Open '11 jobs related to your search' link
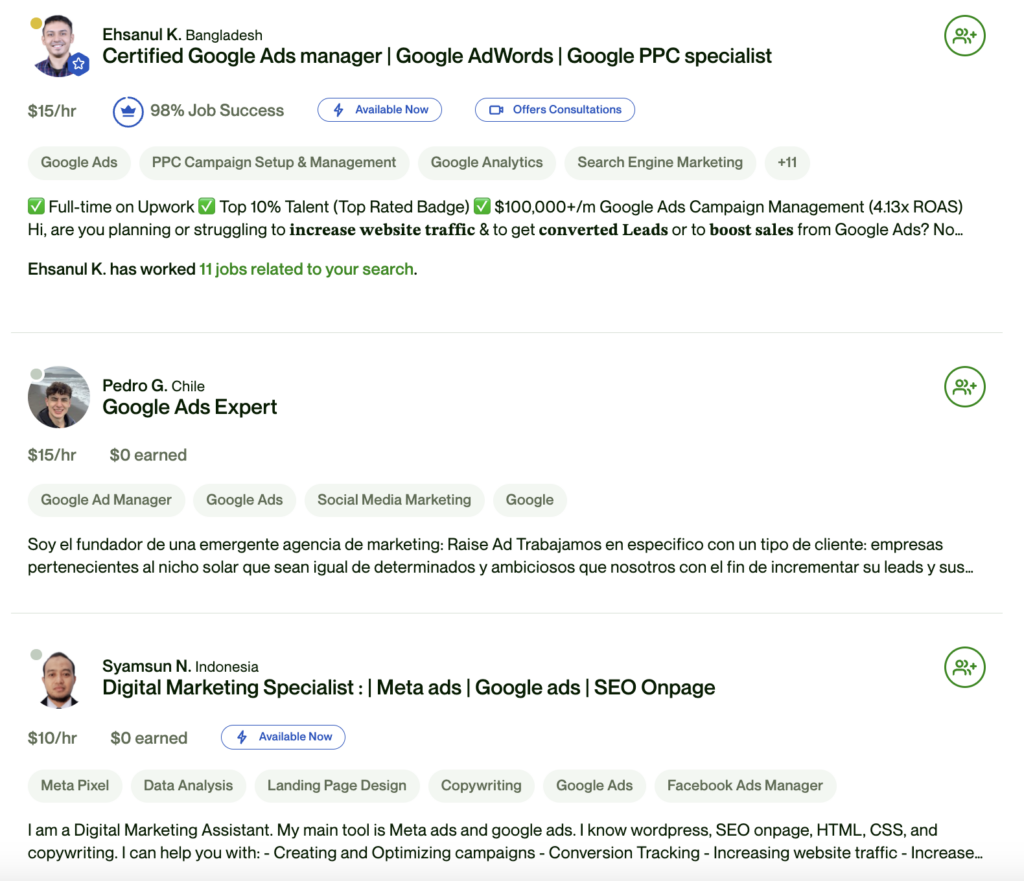The image size is (1024, 881). click(x=306, y=269)
